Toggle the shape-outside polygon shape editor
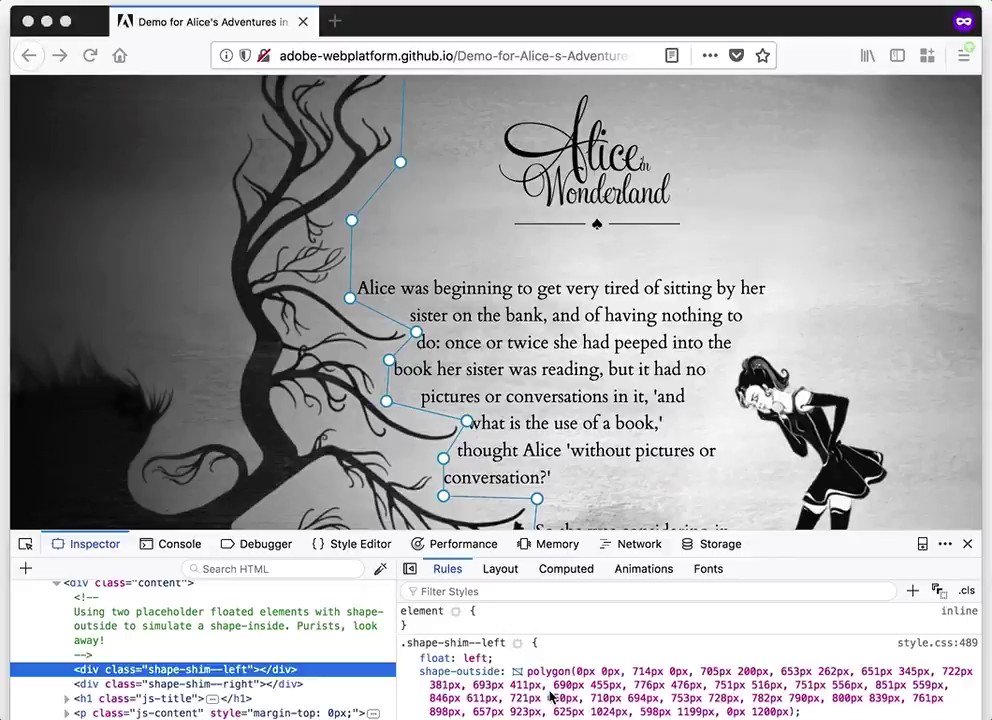992x720 pixels. [x=518, y=672]
